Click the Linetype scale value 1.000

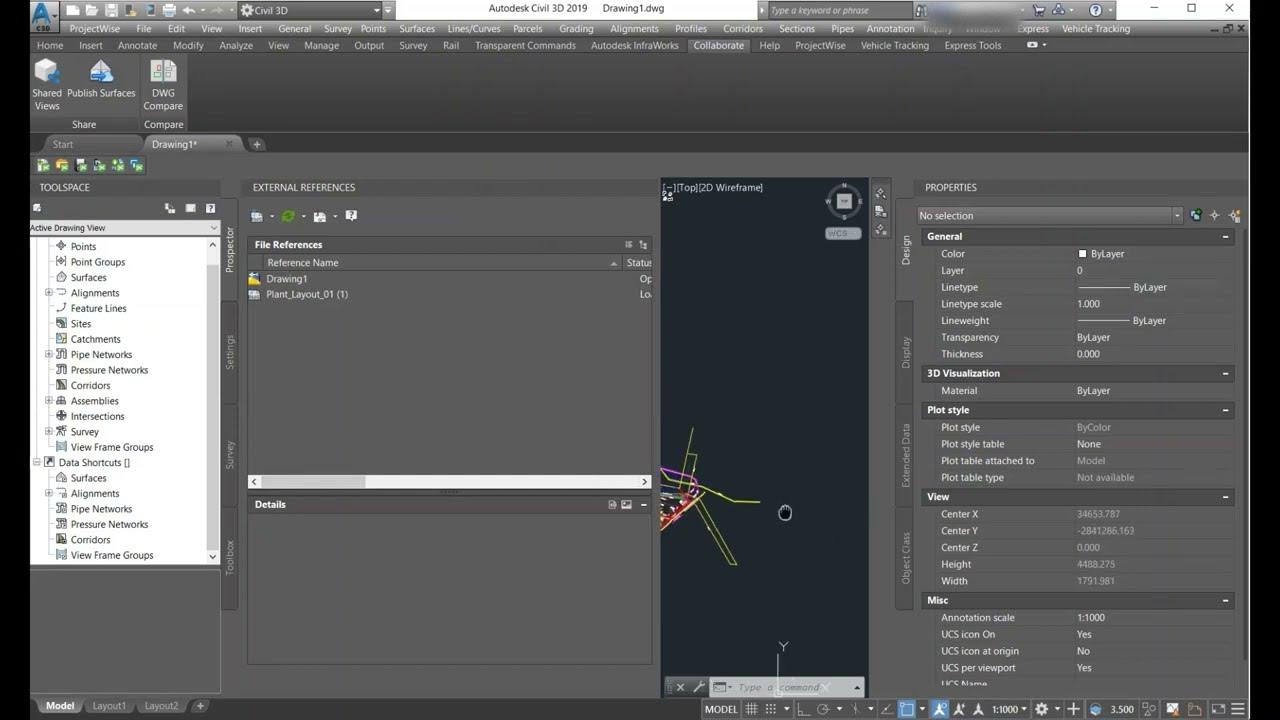point(1088,304)
